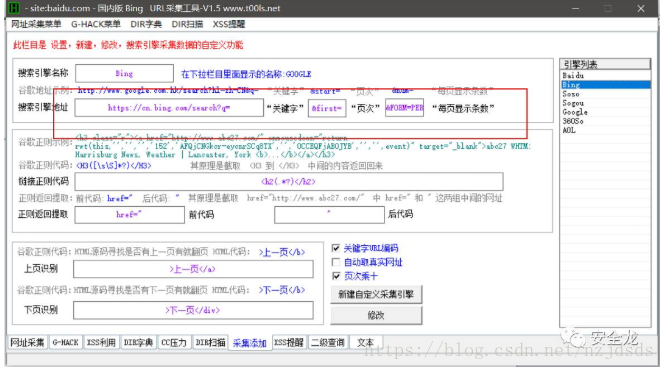Click the application icon in title bar
Screen dimensions: 665x370
[14, 8]
